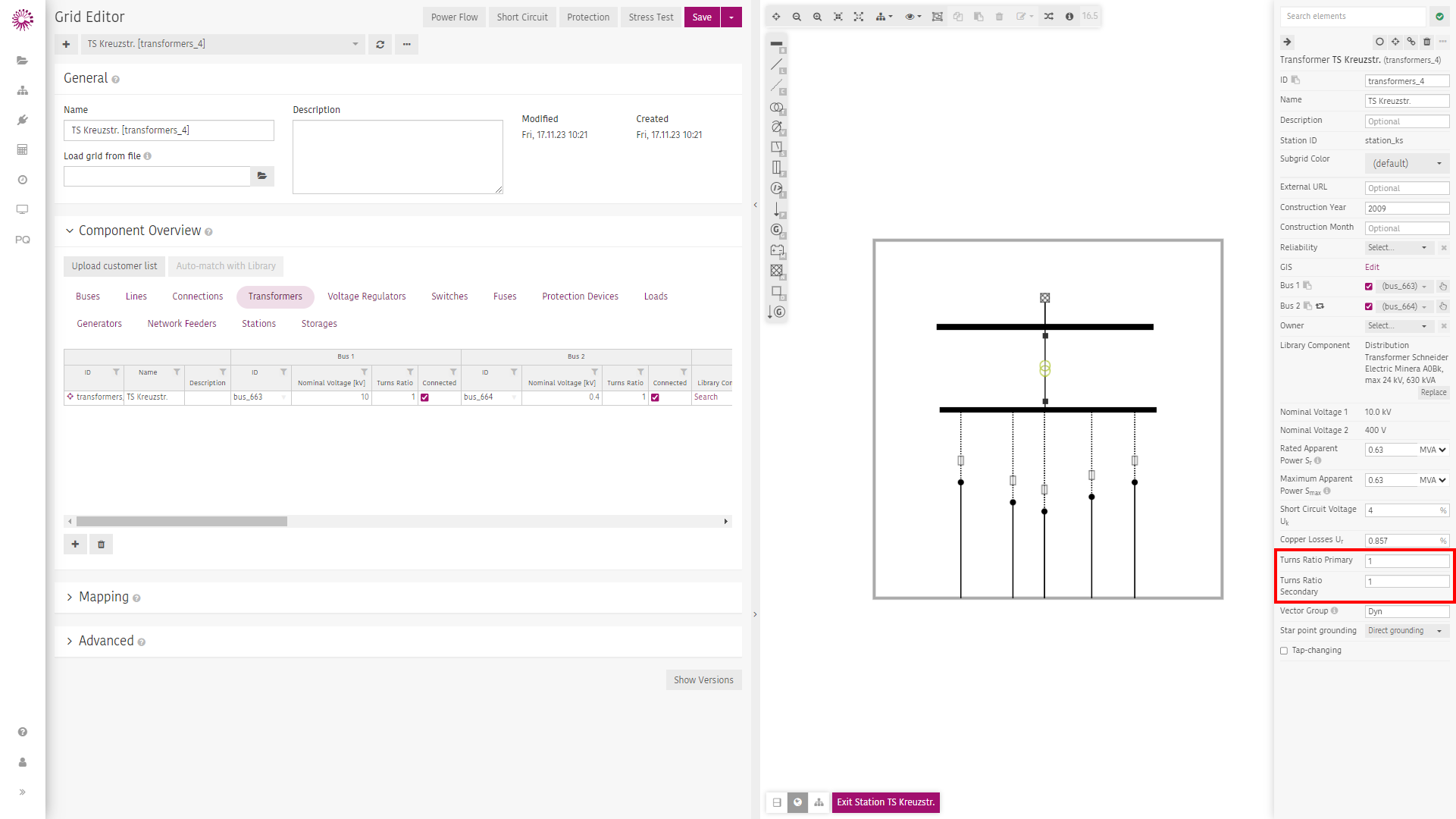
Task: Toggle the visibility eye dropdown
Action: click(913, 17)
